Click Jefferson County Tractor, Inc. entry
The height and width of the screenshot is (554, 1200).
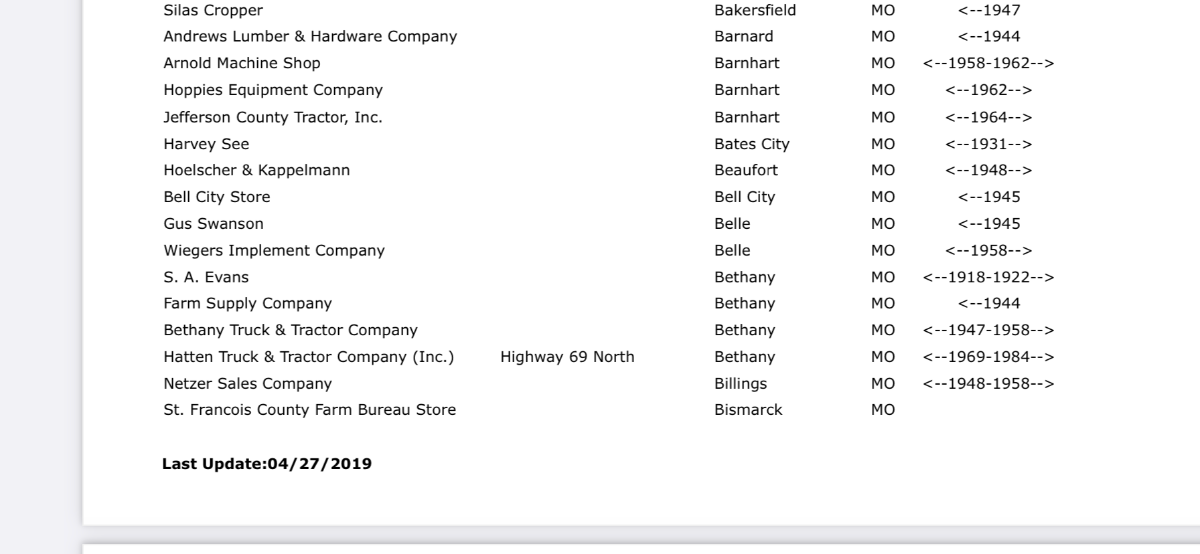273,117
